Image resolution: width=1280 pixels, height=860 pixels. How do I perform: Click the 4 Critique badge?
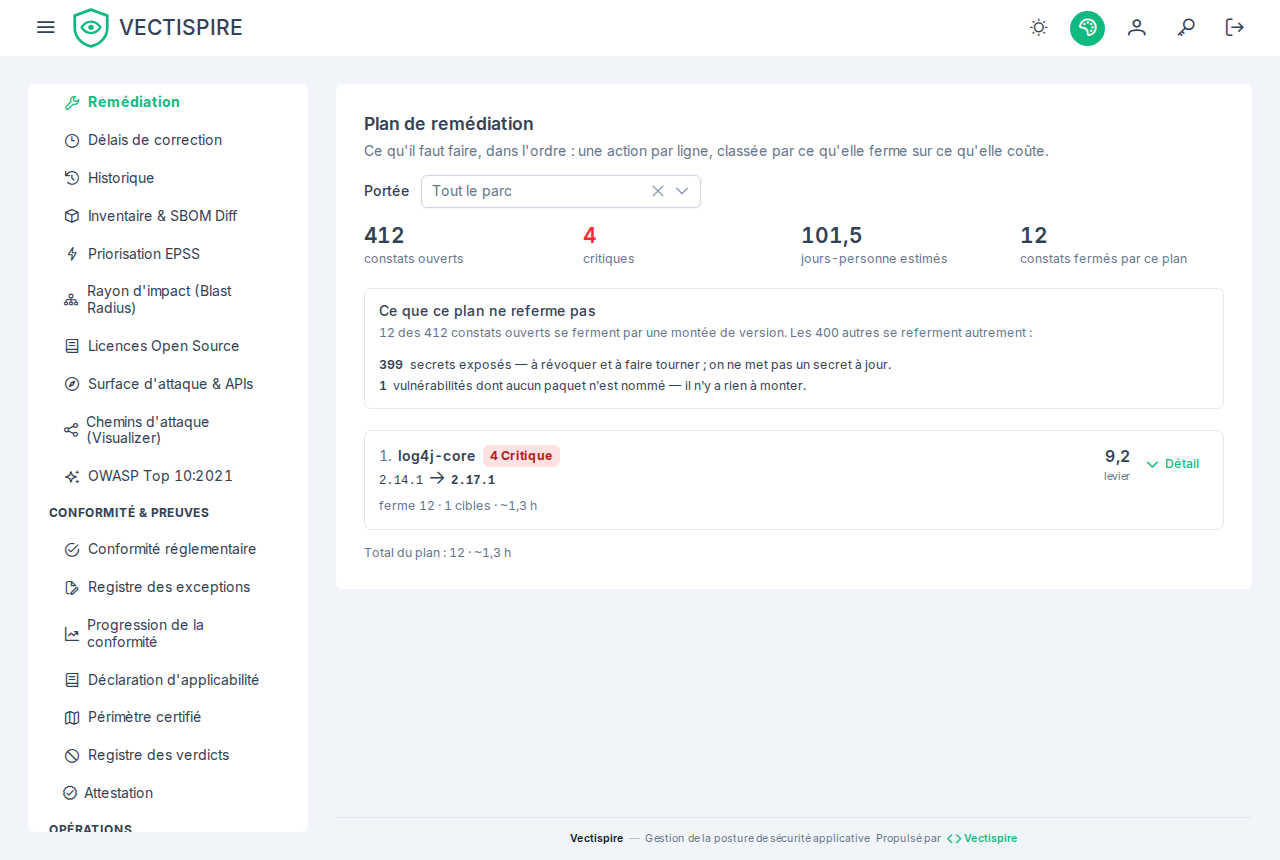tap(521, 456)
